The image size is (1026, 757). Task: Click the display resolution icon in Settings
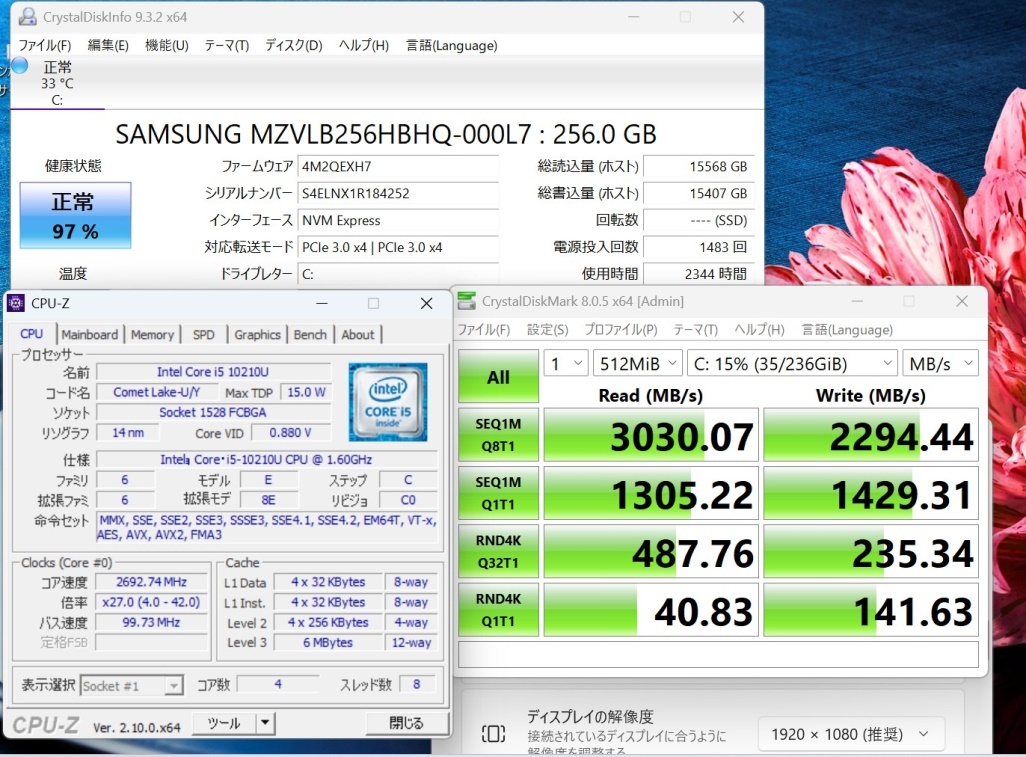[x=493, y=733]
